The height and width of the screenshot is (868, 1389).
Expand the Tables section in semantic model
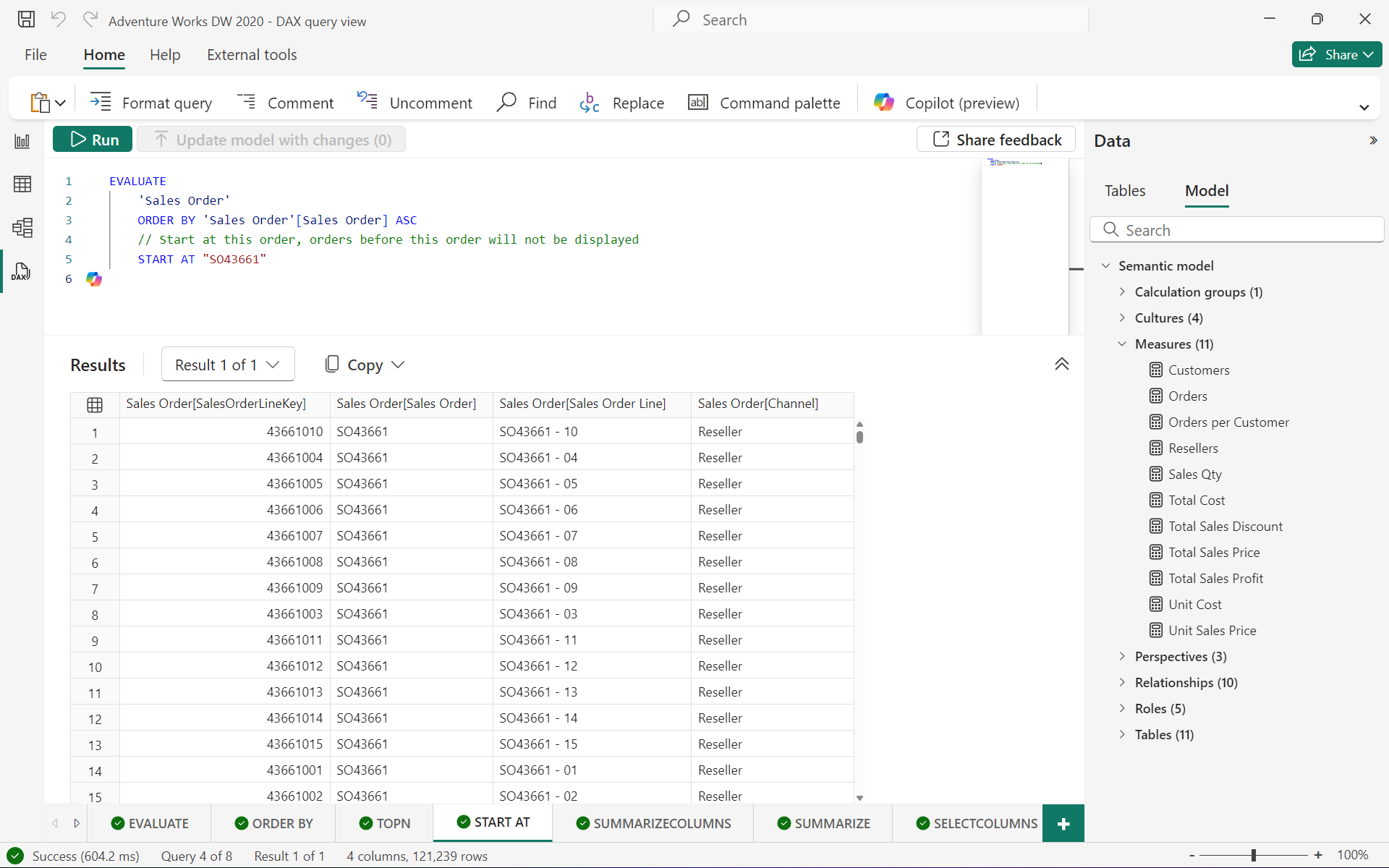click(x=1122, y=734)
